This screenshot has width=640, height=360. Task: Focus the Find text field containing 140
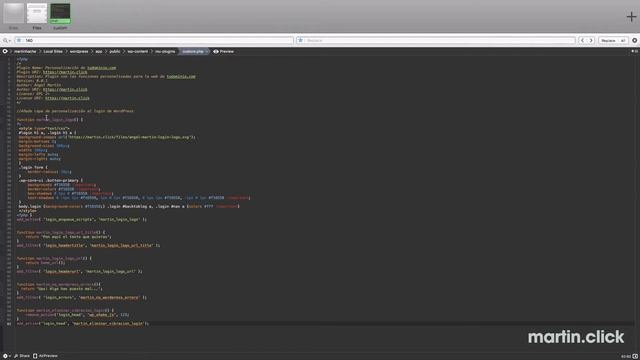pyautogui.click(x=154, y=40)
